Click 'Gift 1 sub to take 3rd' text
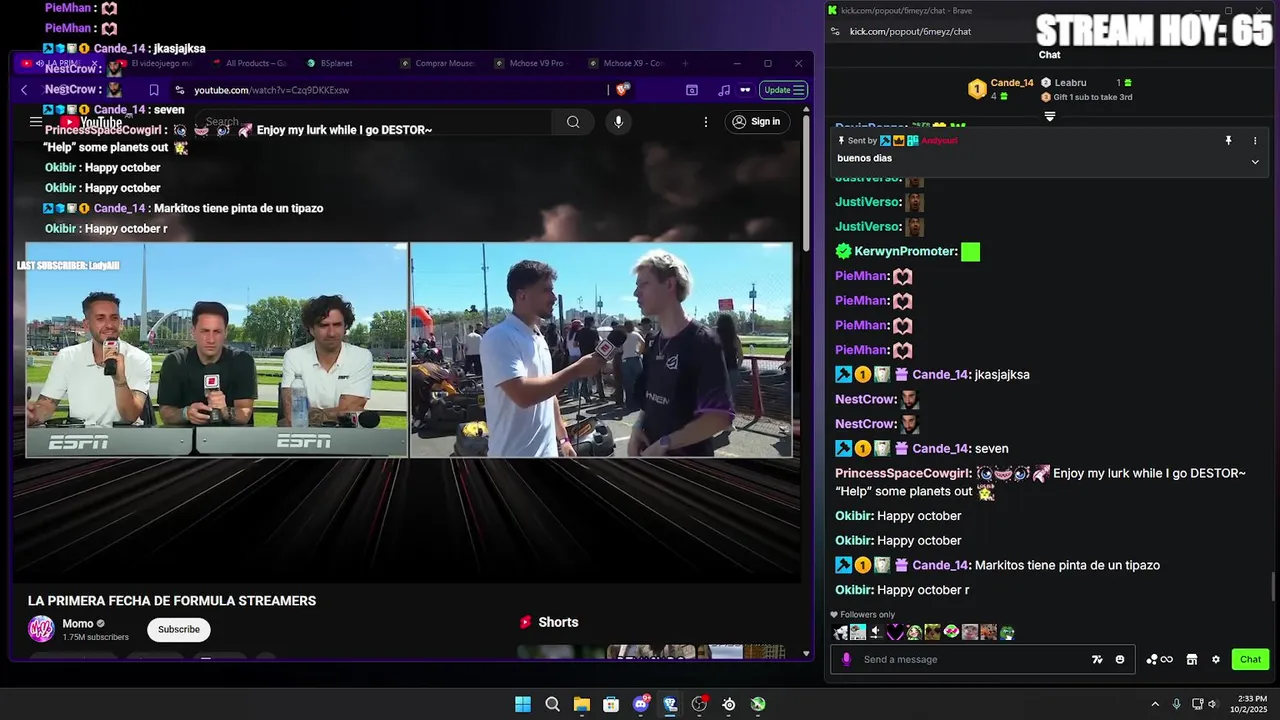 click(x=1092, y=97)
